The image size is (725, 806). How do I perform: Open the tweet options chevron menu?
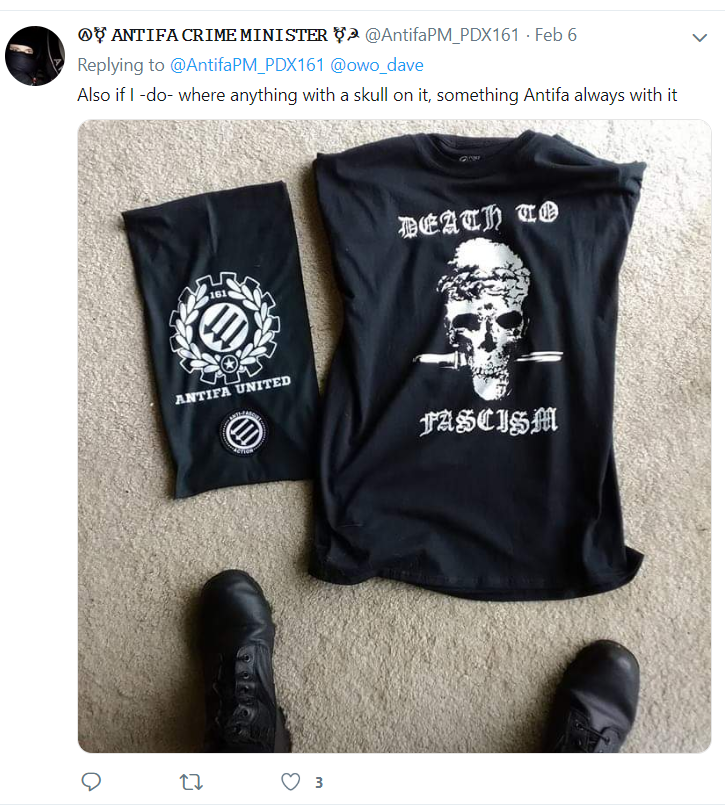click(x=700, y=38)
